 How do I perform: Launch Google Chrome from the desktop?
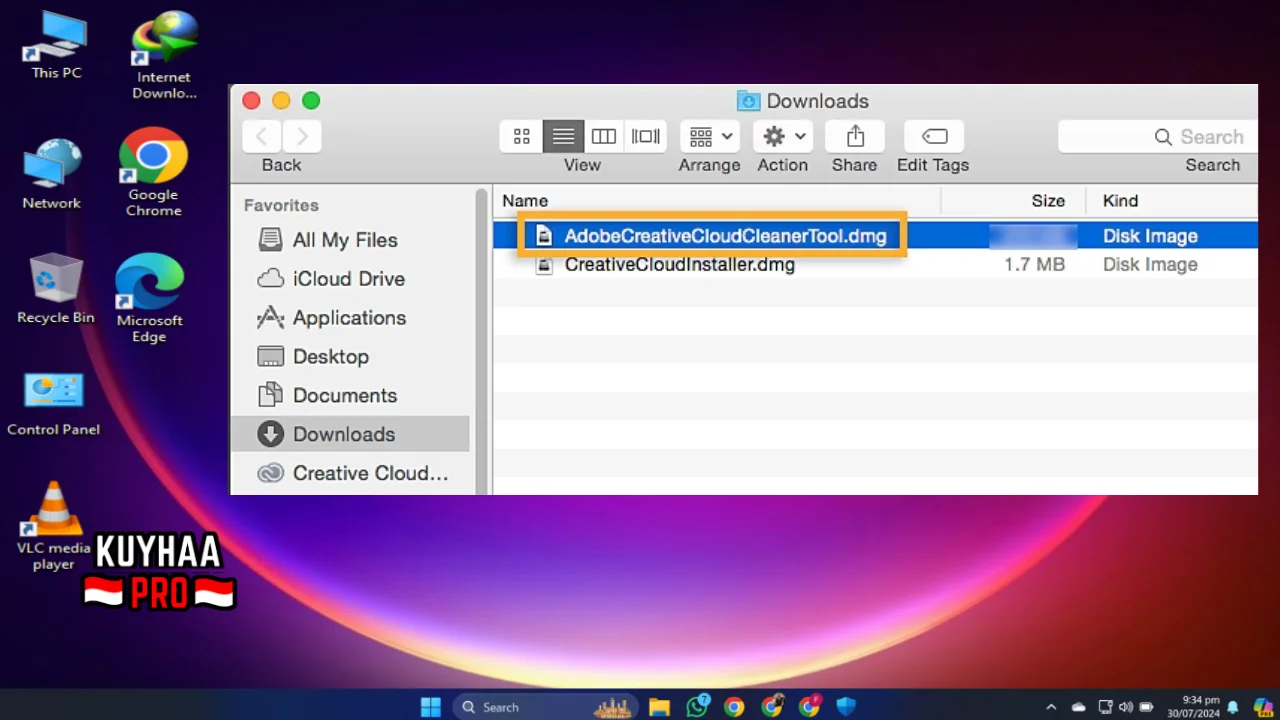point(153,172)
